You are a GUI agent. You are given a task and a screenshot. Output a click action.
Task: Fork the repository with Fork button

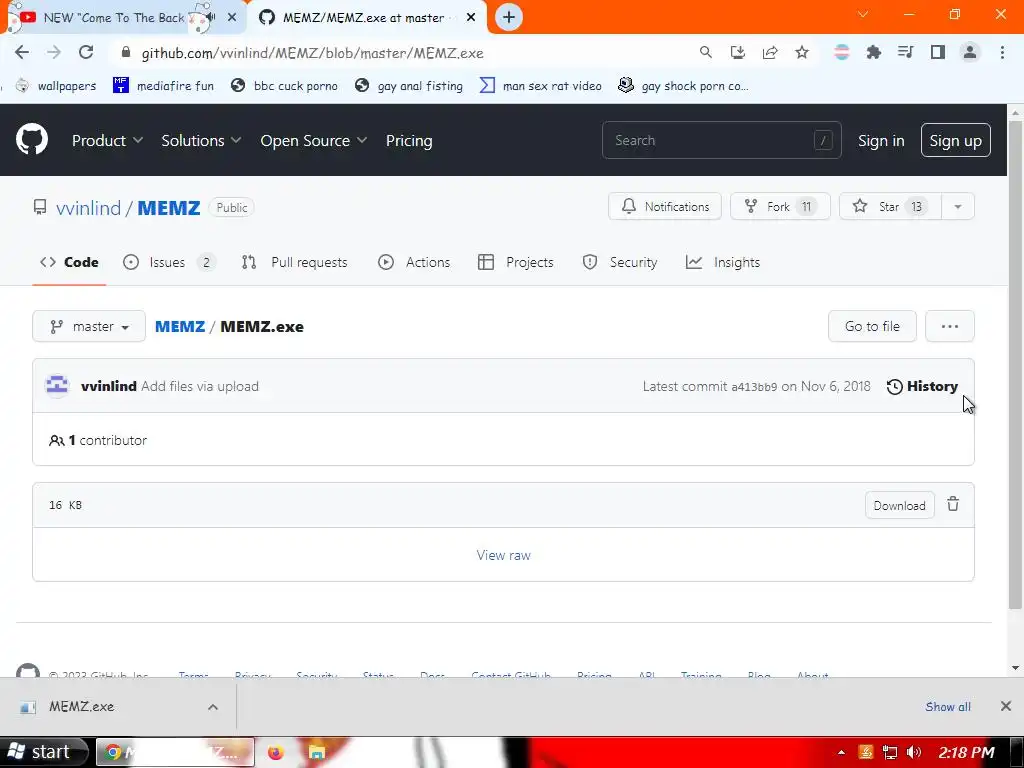click(x=780, y=206)
